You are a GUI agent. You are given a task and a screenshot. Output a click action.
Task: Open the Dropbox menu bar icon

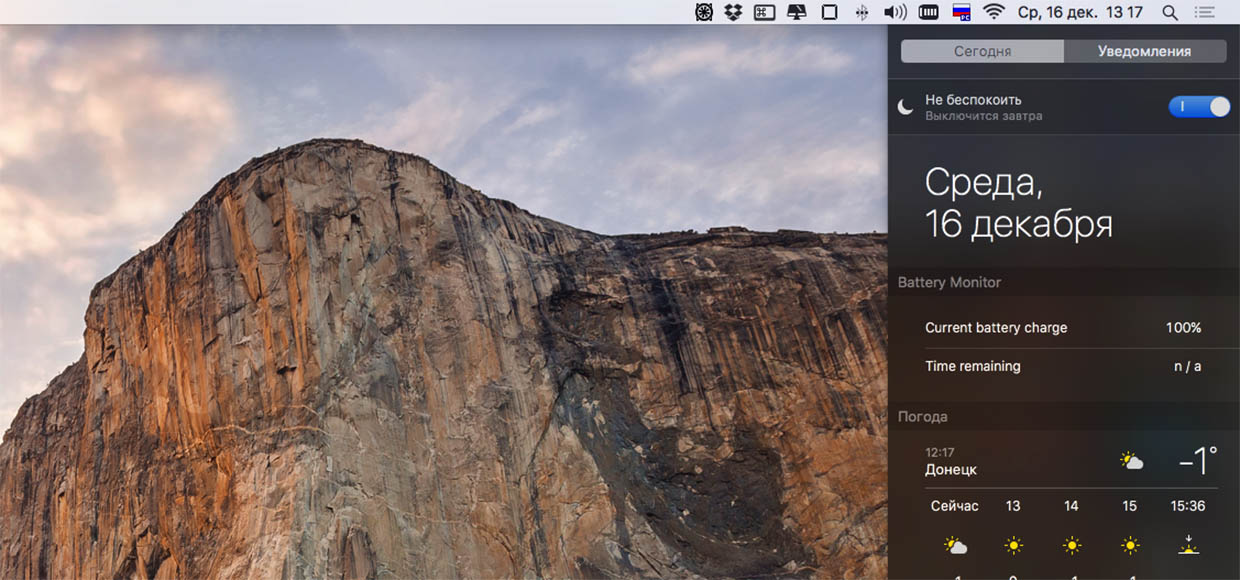pos(733,12)
